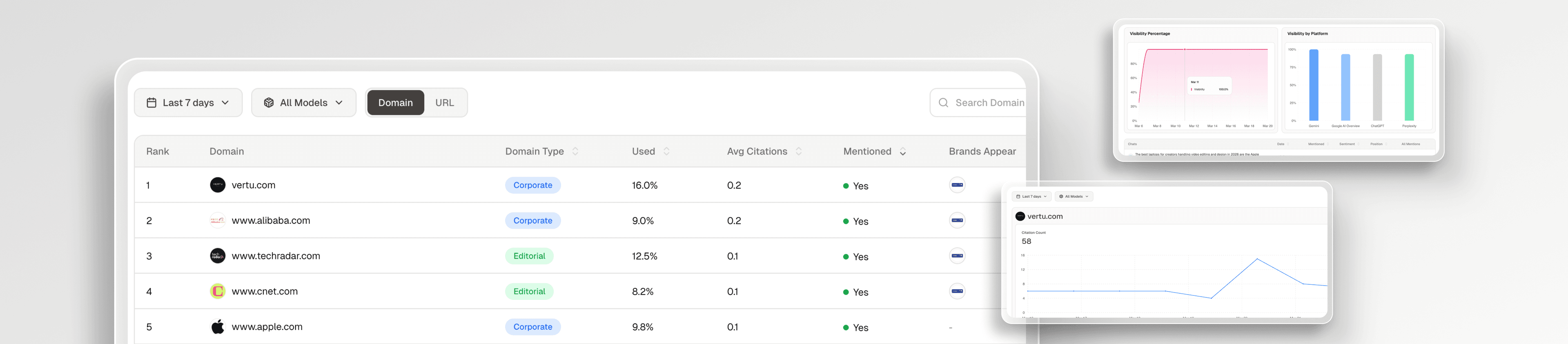Click the brand badge in vertu.com row
The image size is (1568, 344).
coord(957,185)
